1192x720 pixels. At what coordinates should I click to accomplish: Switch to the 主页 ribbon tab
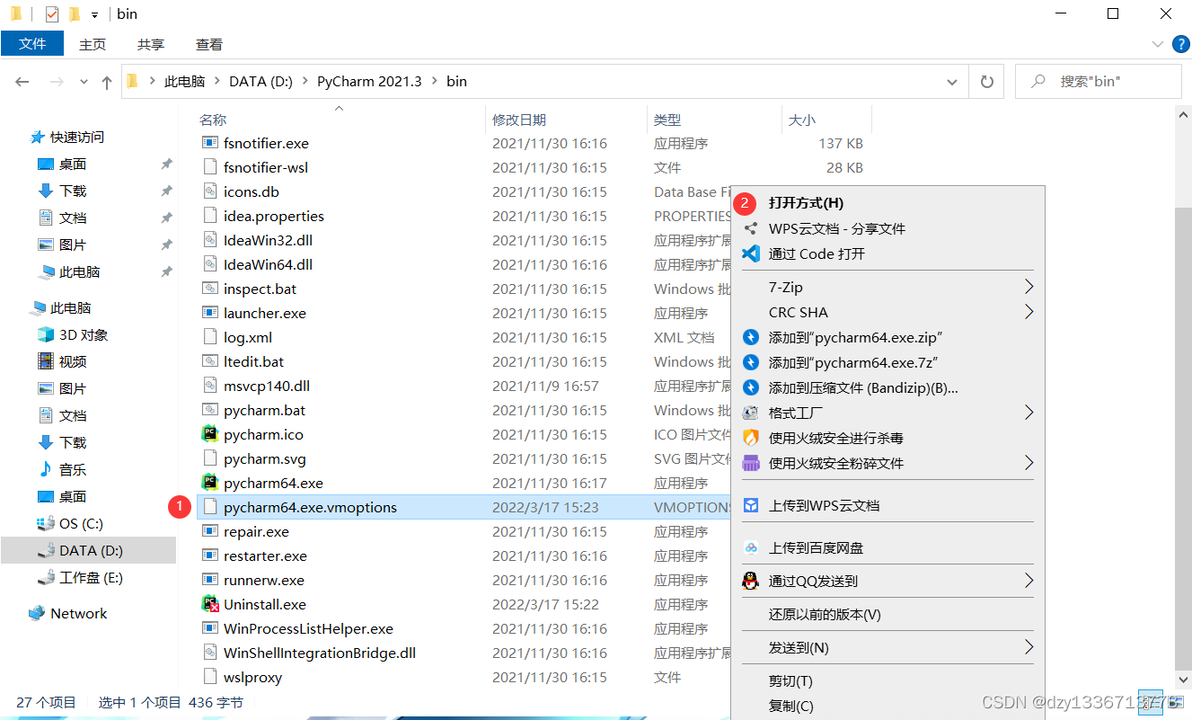(x=93, y=45)
